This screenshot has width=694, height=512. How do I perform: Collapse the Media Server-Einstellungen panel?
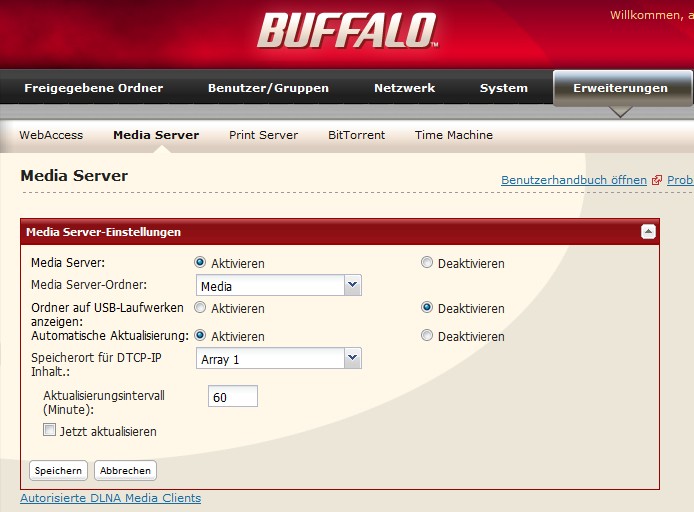point(648,231)
